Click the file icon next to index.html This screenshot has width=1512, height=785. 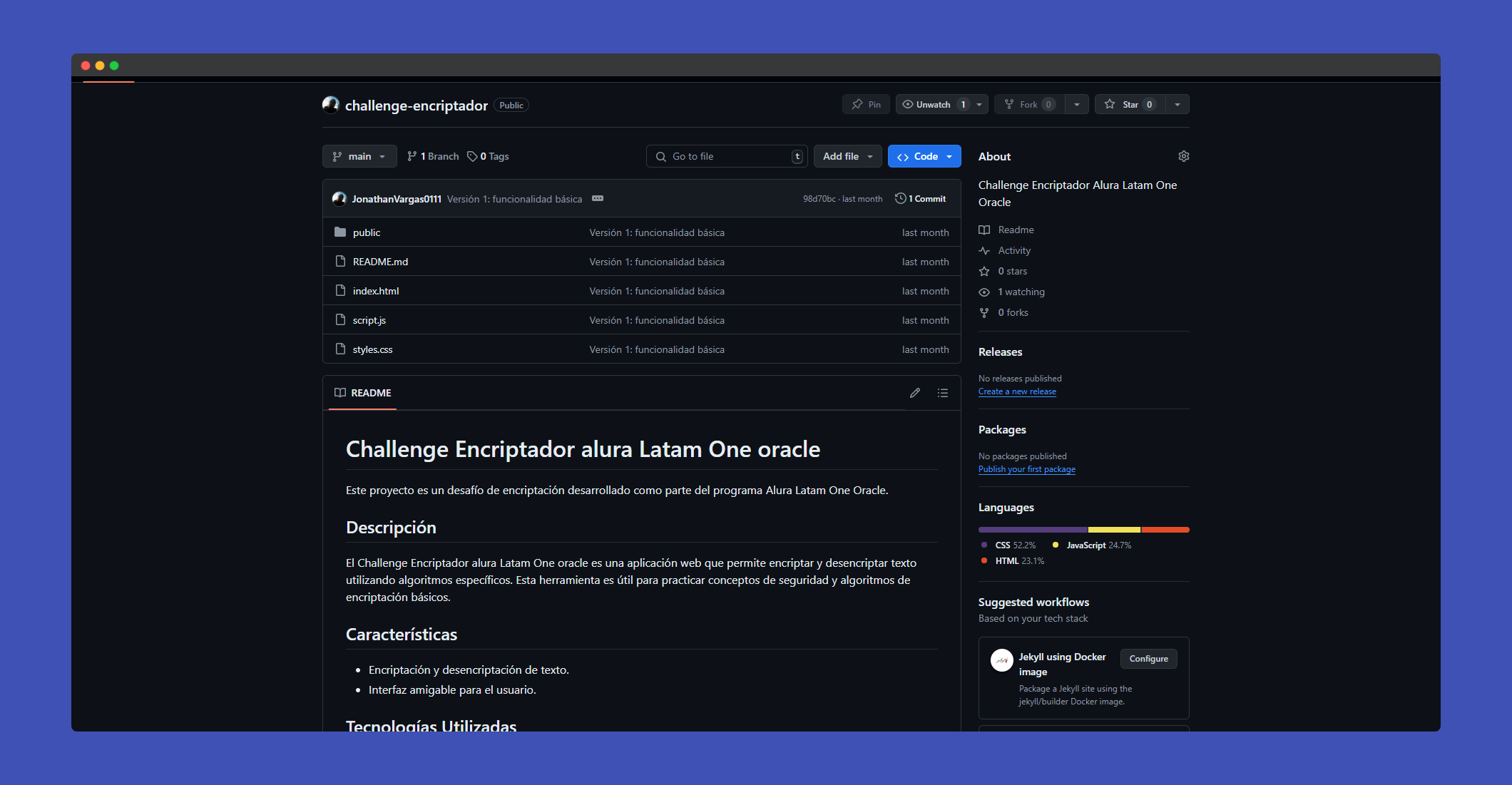click(340, 290)
